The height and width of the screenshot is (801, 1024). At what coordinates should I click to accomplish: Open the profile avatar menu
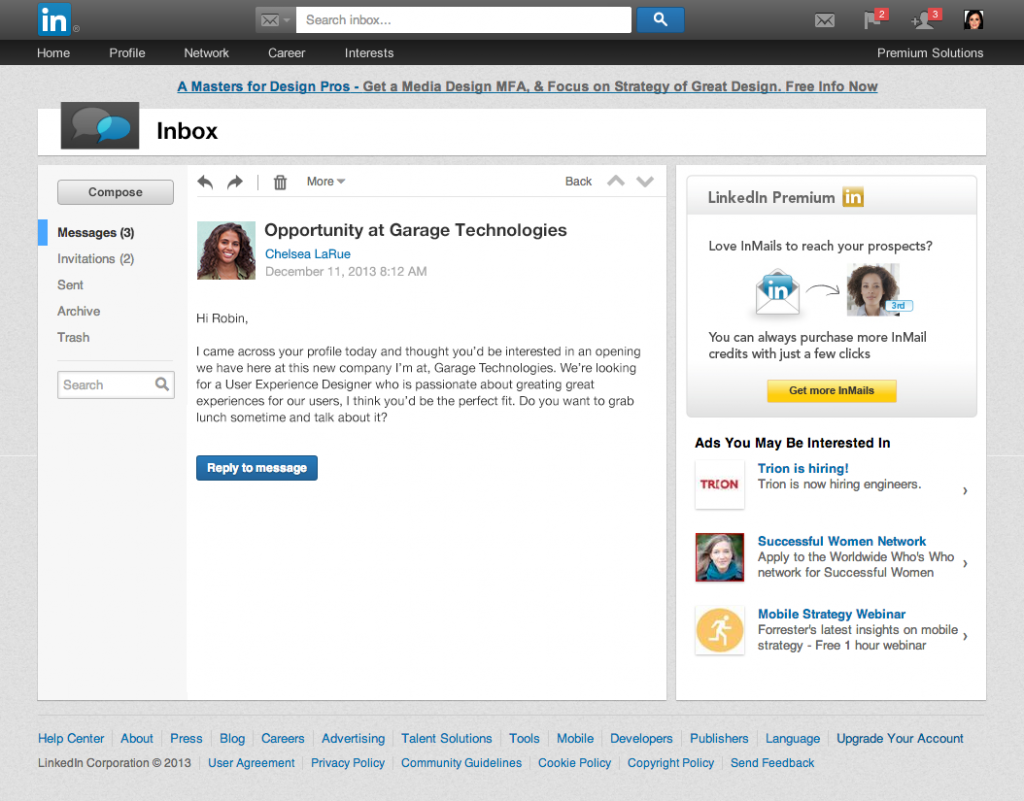click(973, 20)
